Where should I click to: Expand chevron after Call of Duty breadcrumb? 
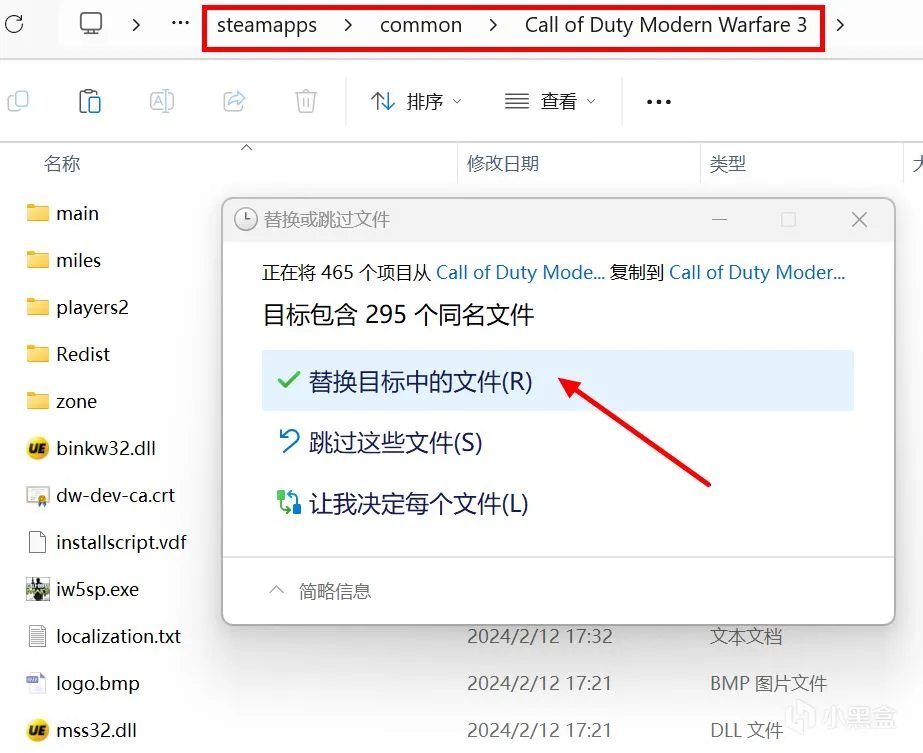(840, 25)
